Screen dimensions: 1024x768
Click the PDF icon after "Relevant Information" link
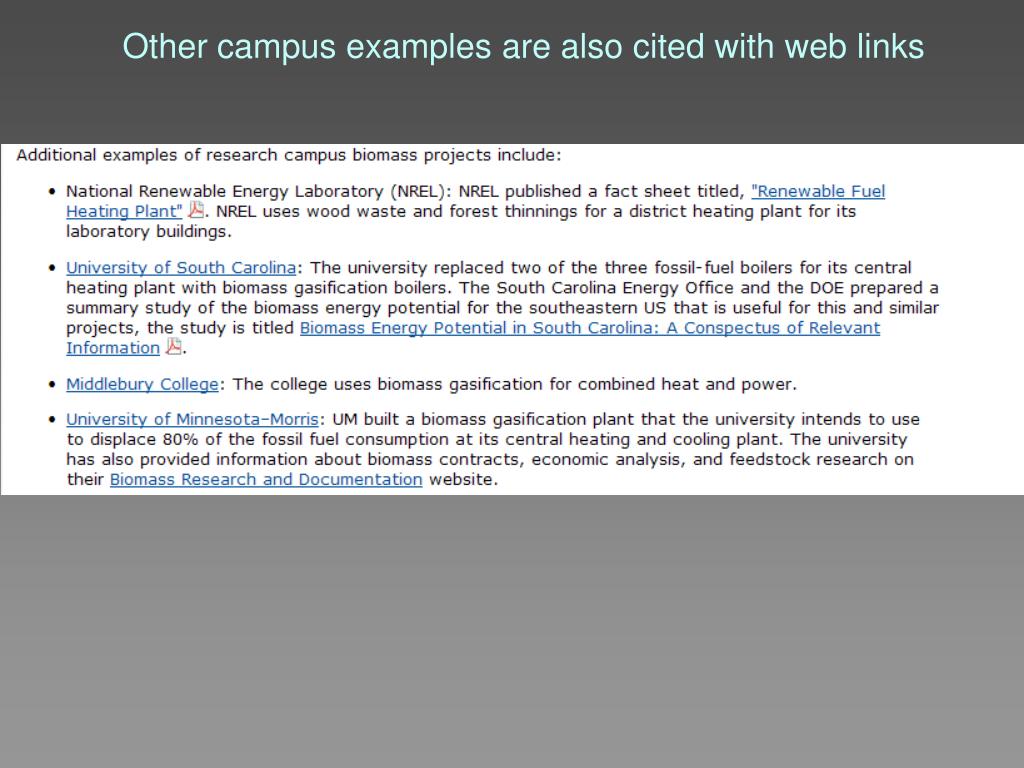174,347
